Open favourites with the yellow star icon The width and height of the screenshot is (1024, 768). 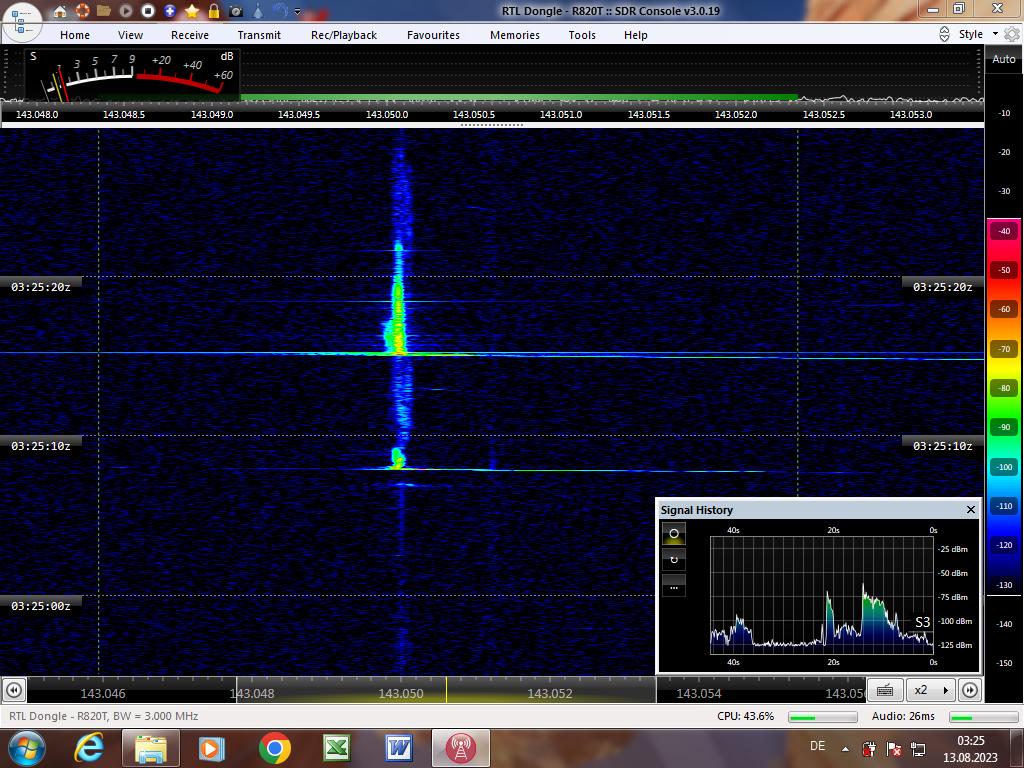pyautogui.click(x=192, y=10)
